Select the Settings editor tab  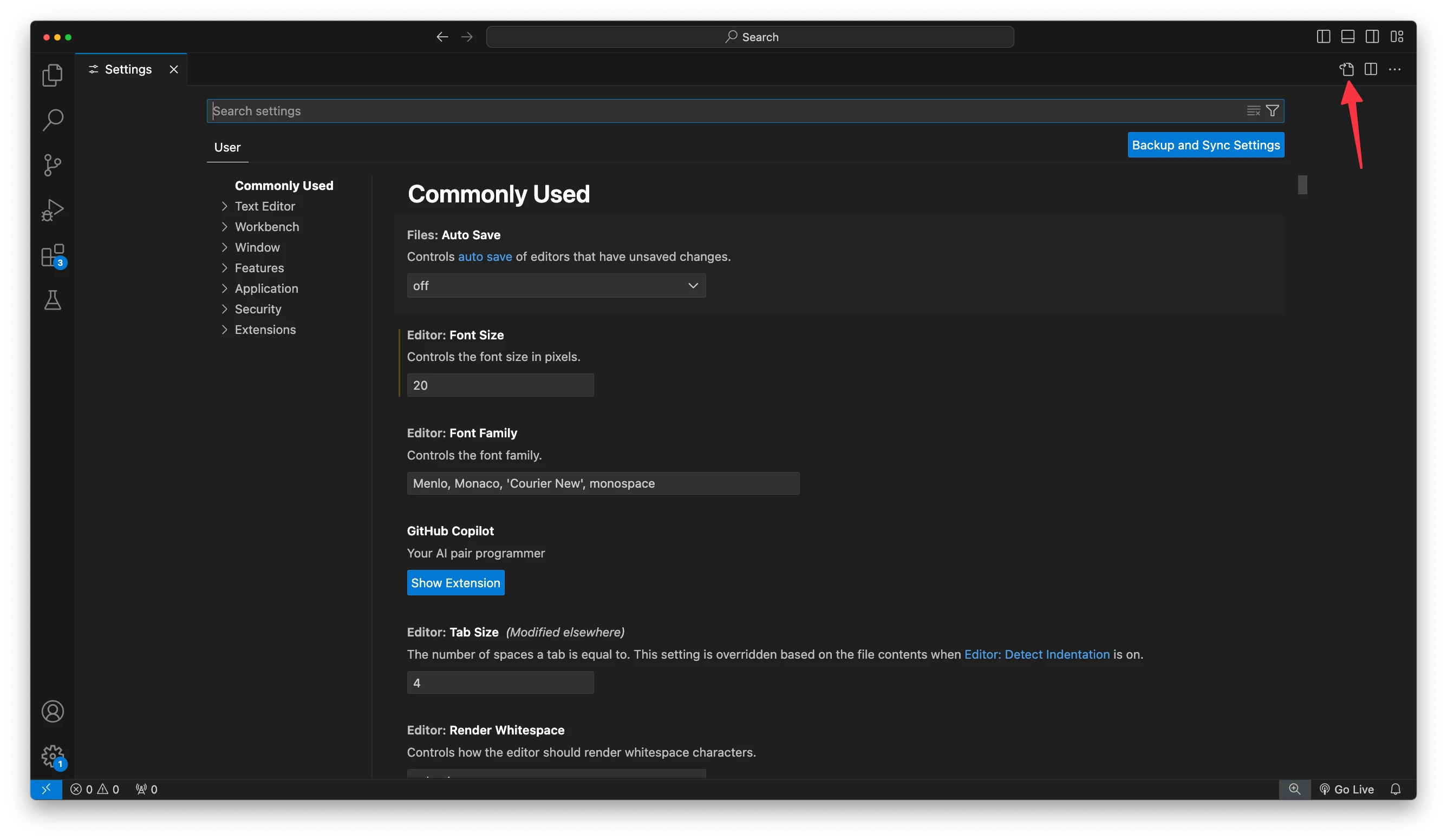pos(128,69)
